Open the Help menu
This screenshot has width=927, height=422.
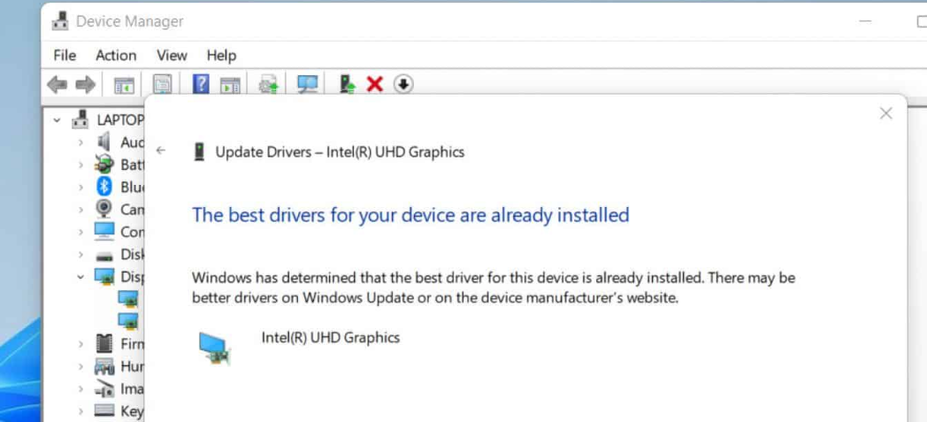(x=221, y=55)
